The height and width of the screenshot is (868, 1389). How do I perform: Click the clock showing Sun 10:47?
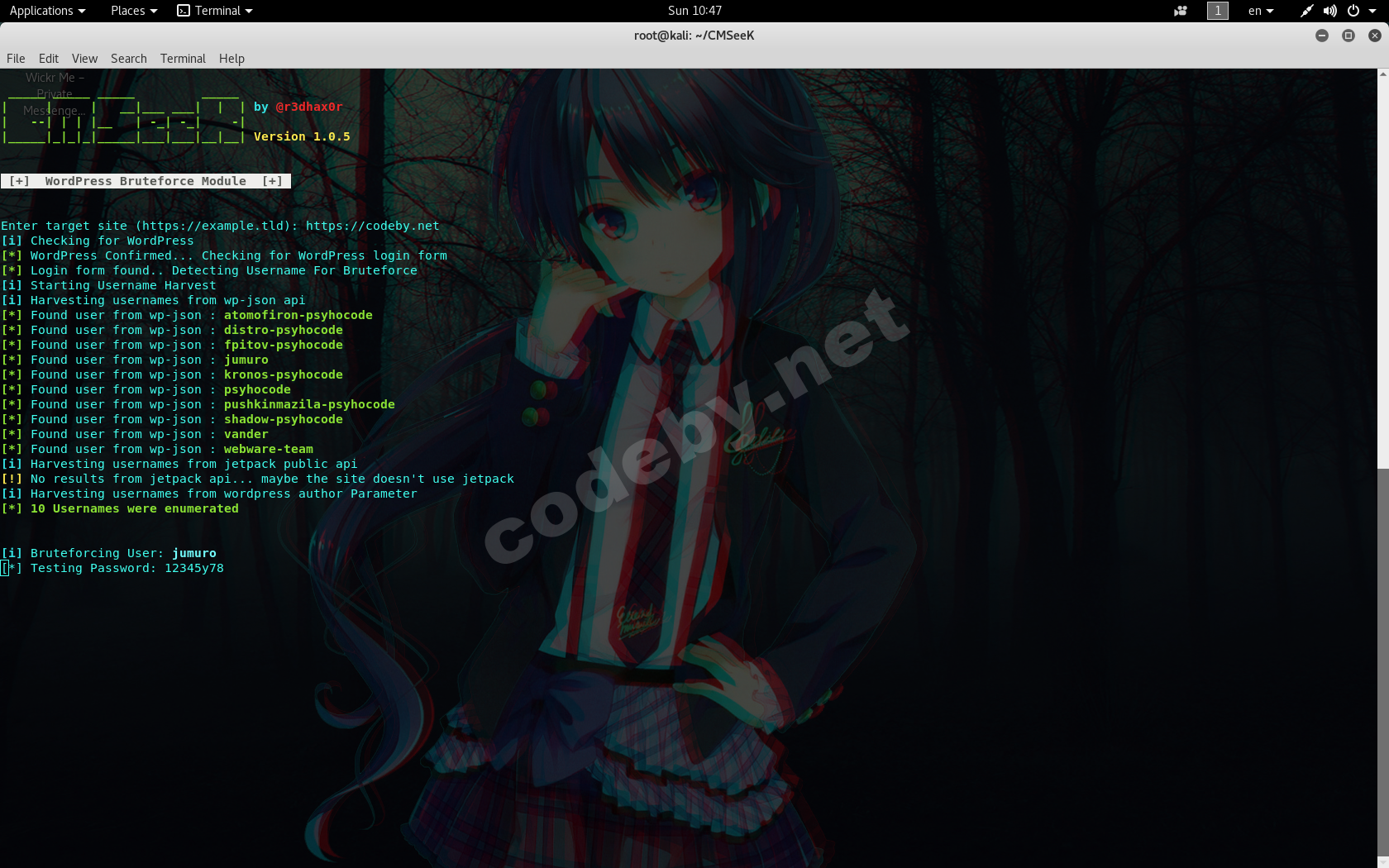pos(694,11)
